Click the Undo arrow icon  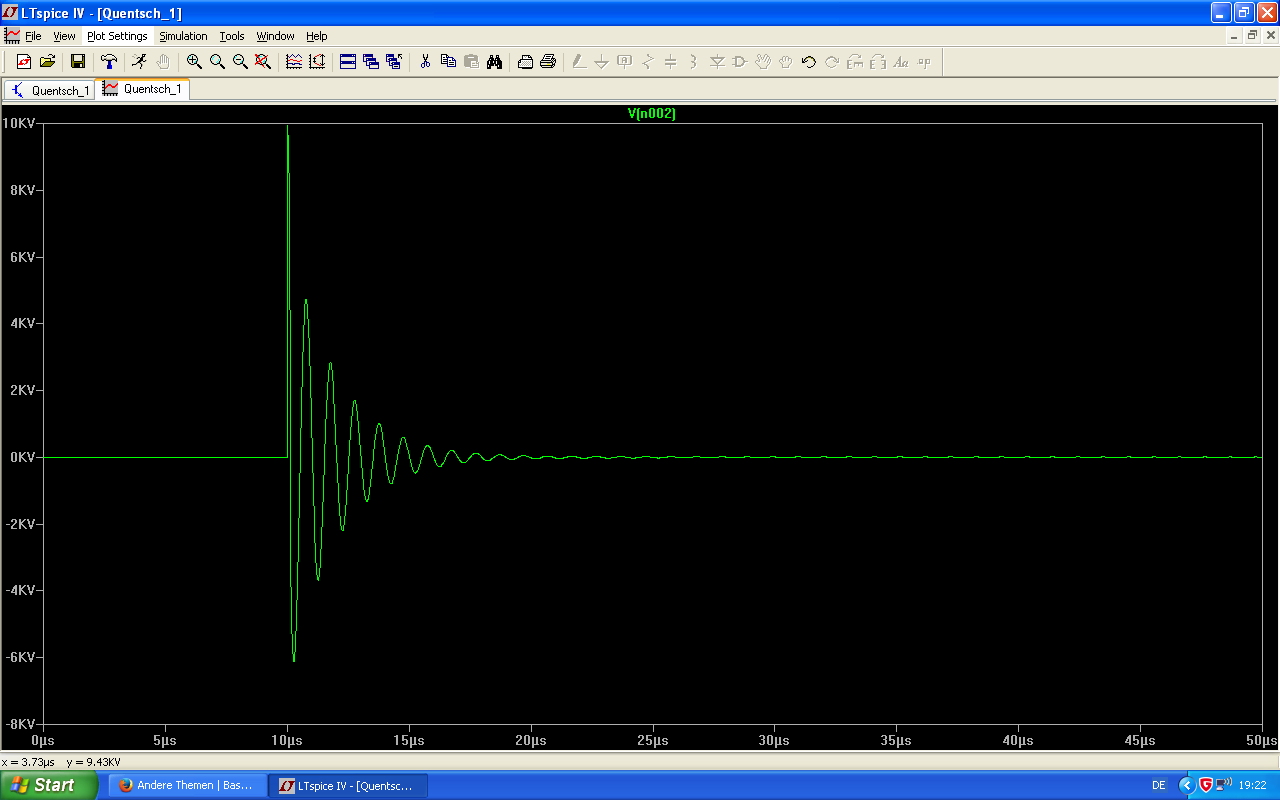(x=809, y=62)
